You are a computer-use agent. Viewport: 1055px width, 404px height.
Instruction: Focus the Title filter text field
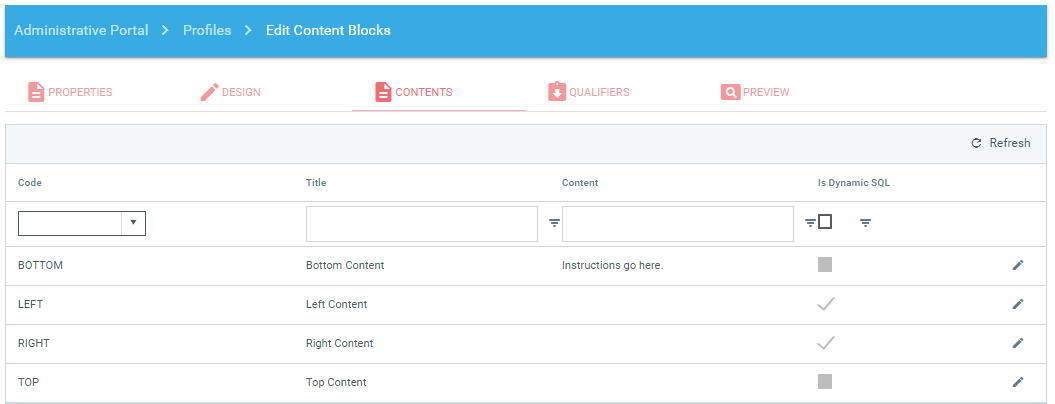(x=421, y=224)
